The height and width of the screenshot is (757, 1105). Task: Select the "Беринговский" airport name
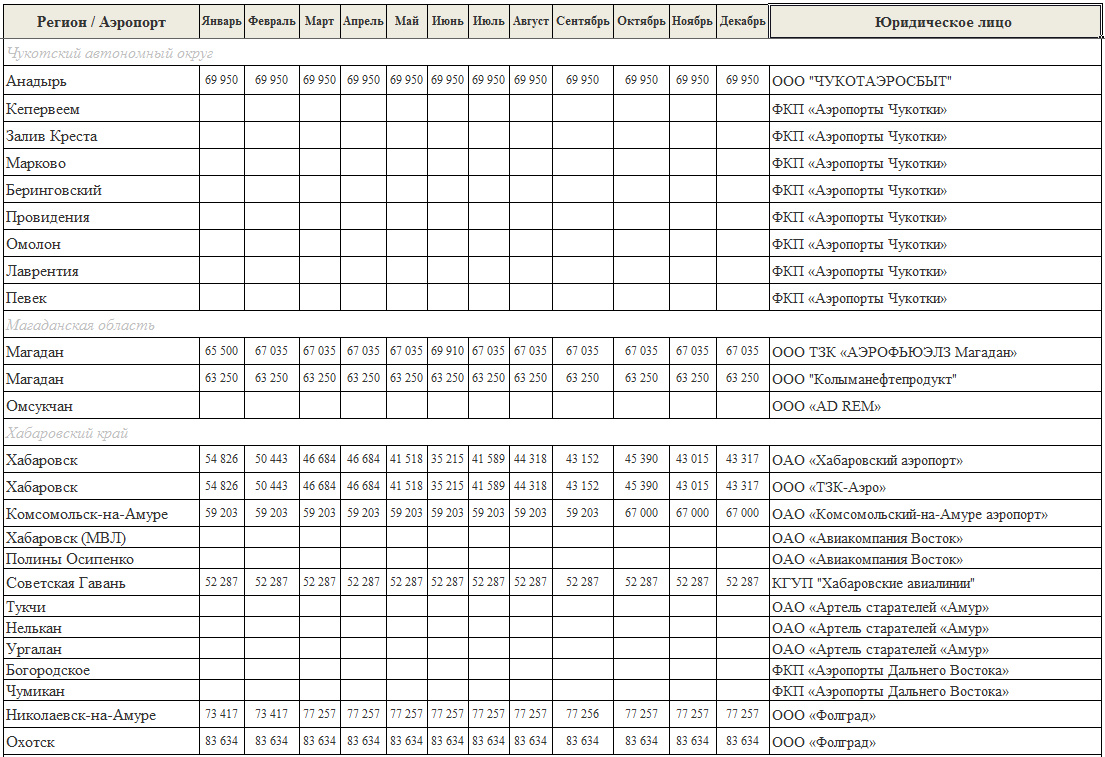point(54,190)
